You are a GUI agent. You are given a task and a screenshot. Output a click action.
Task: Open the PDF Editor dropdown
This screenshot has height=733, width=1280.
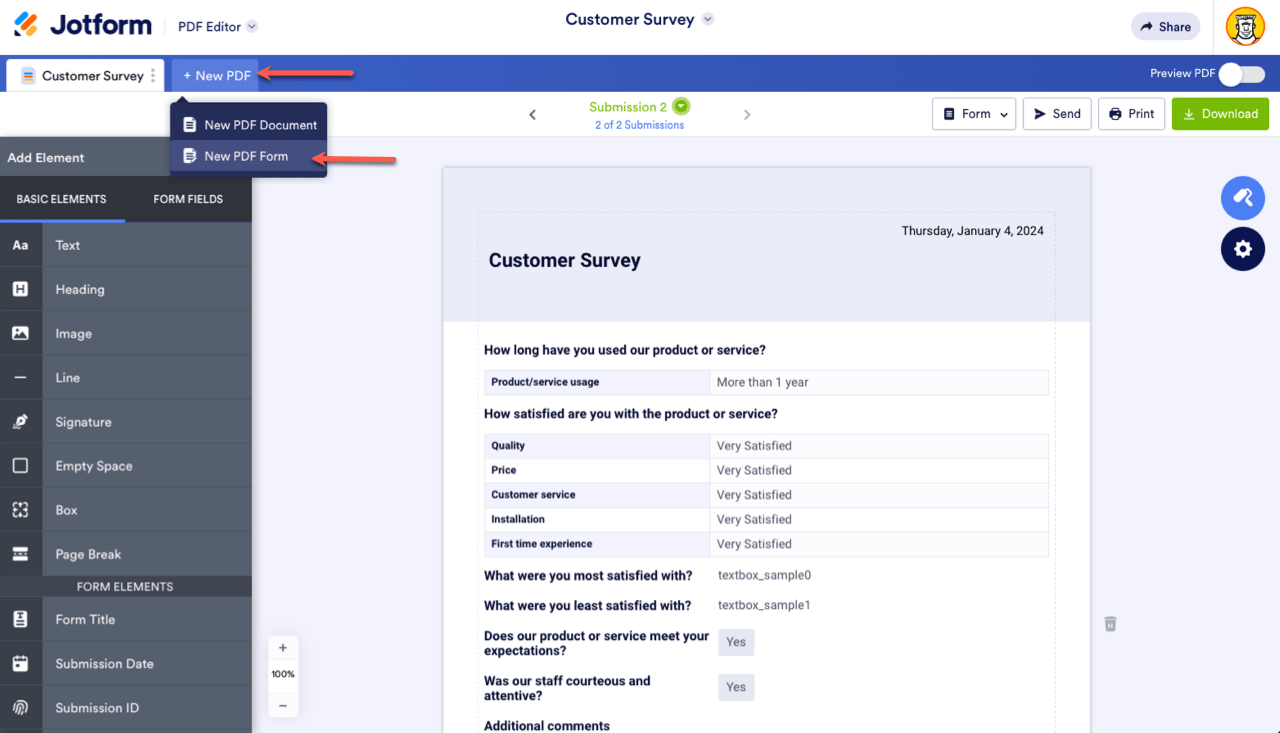point(217,27)
